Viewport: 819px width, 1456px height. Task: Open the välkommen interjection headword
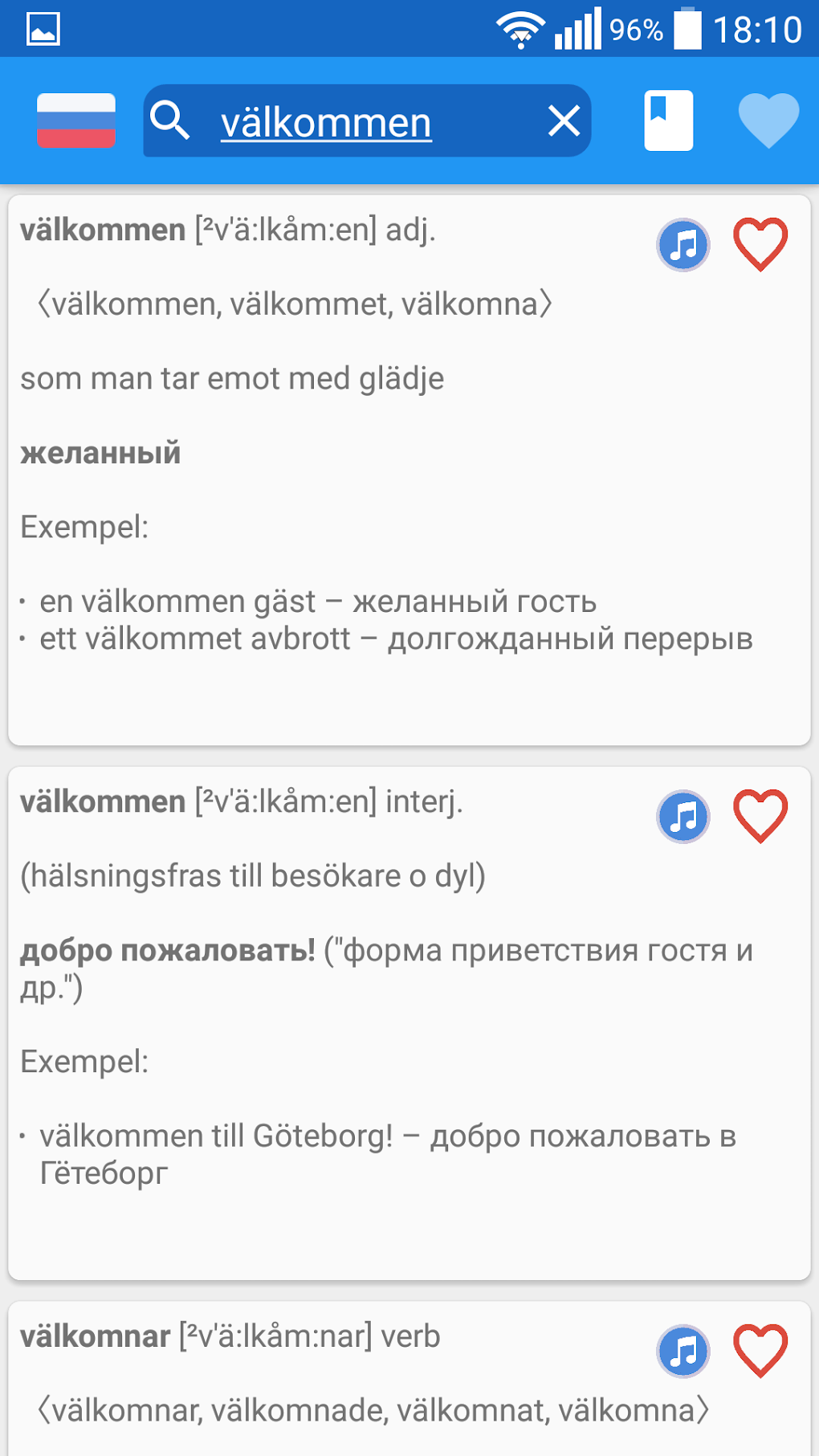click(103, 802)
